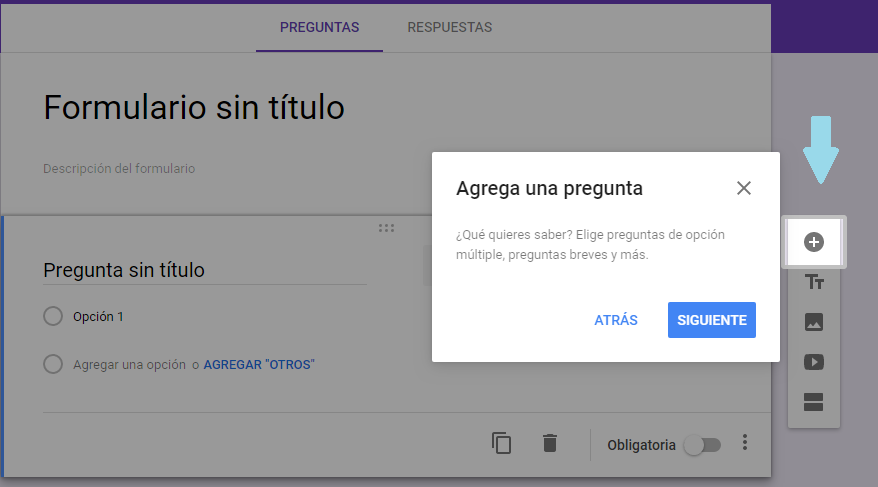Edit the Pregunta sin título field

coord(205,270)
